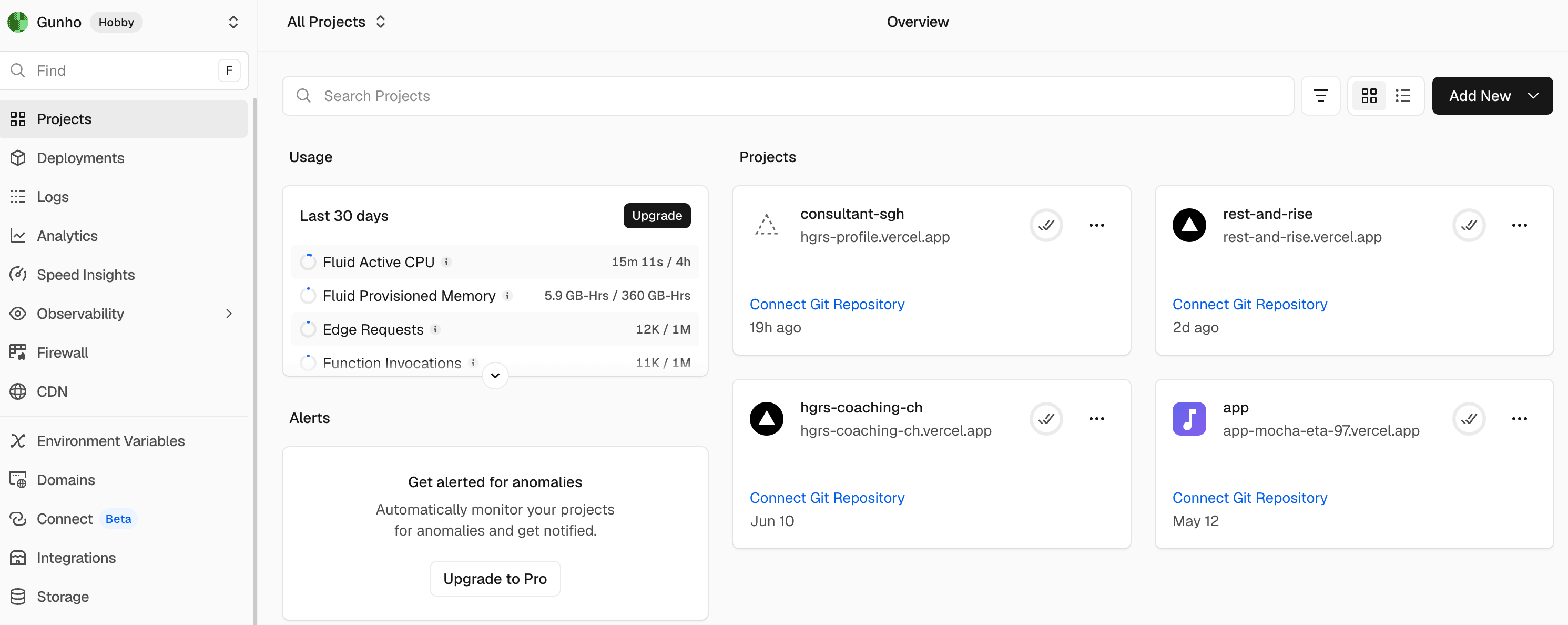Click the Storage database icon

coord(18,597)
